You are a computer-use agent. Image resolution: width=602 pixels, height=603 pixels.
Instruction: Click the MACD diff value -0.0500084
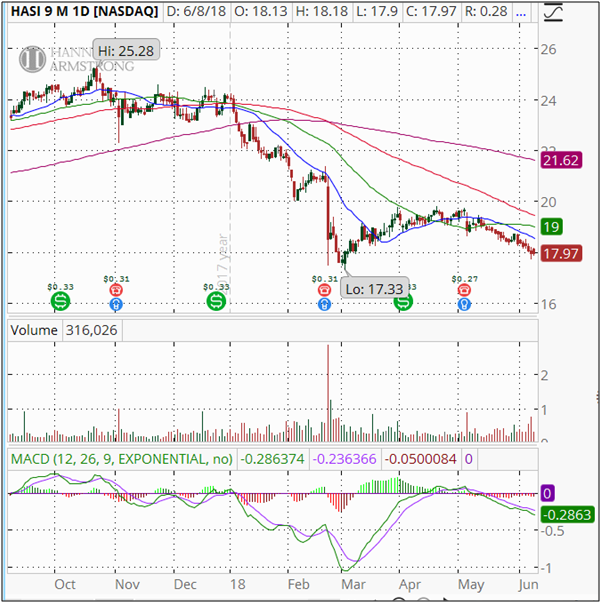tap(420, 459)
